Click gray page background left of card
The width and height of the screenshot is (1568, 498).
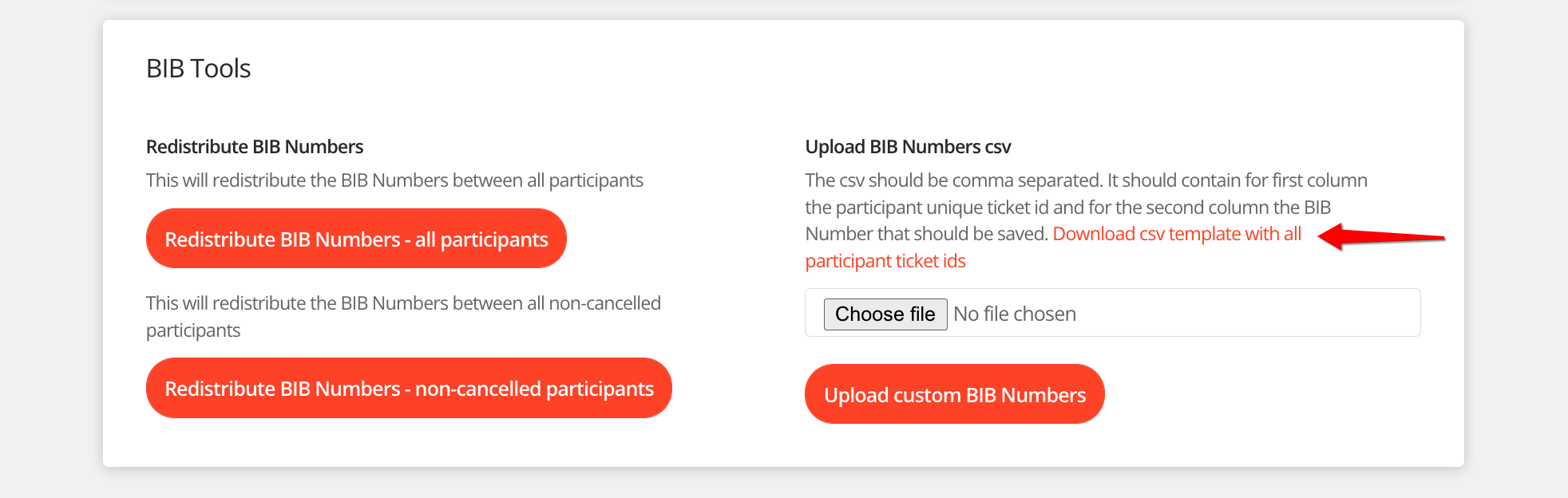[x=48, y=239]
